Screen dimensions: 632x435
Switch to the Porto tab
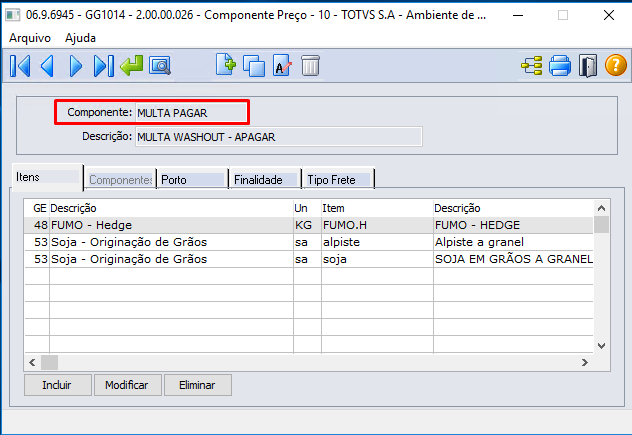coord(192,179)
